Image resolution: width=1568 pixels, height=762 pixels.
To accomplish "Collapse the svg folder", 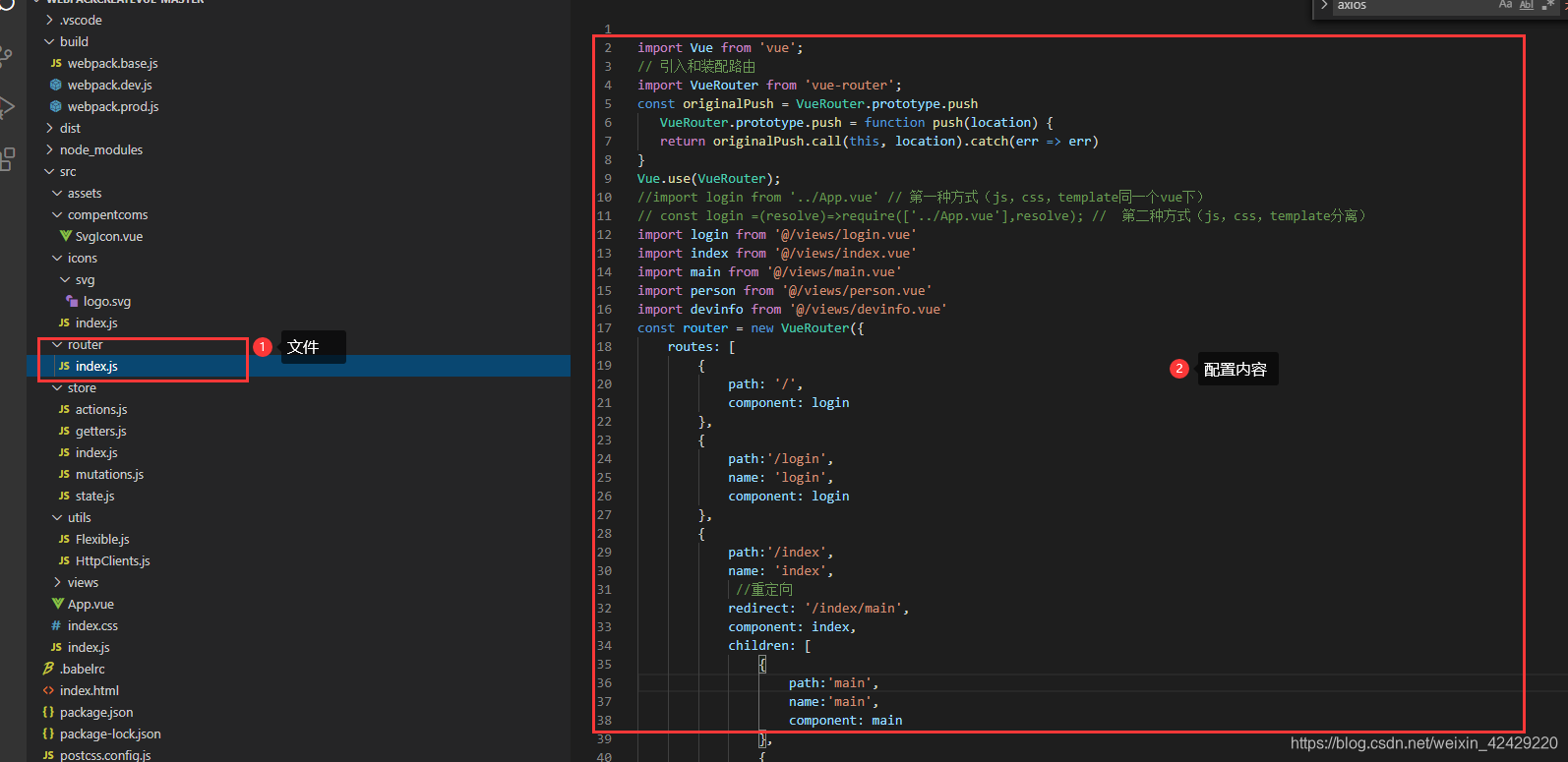I will 66,279.
